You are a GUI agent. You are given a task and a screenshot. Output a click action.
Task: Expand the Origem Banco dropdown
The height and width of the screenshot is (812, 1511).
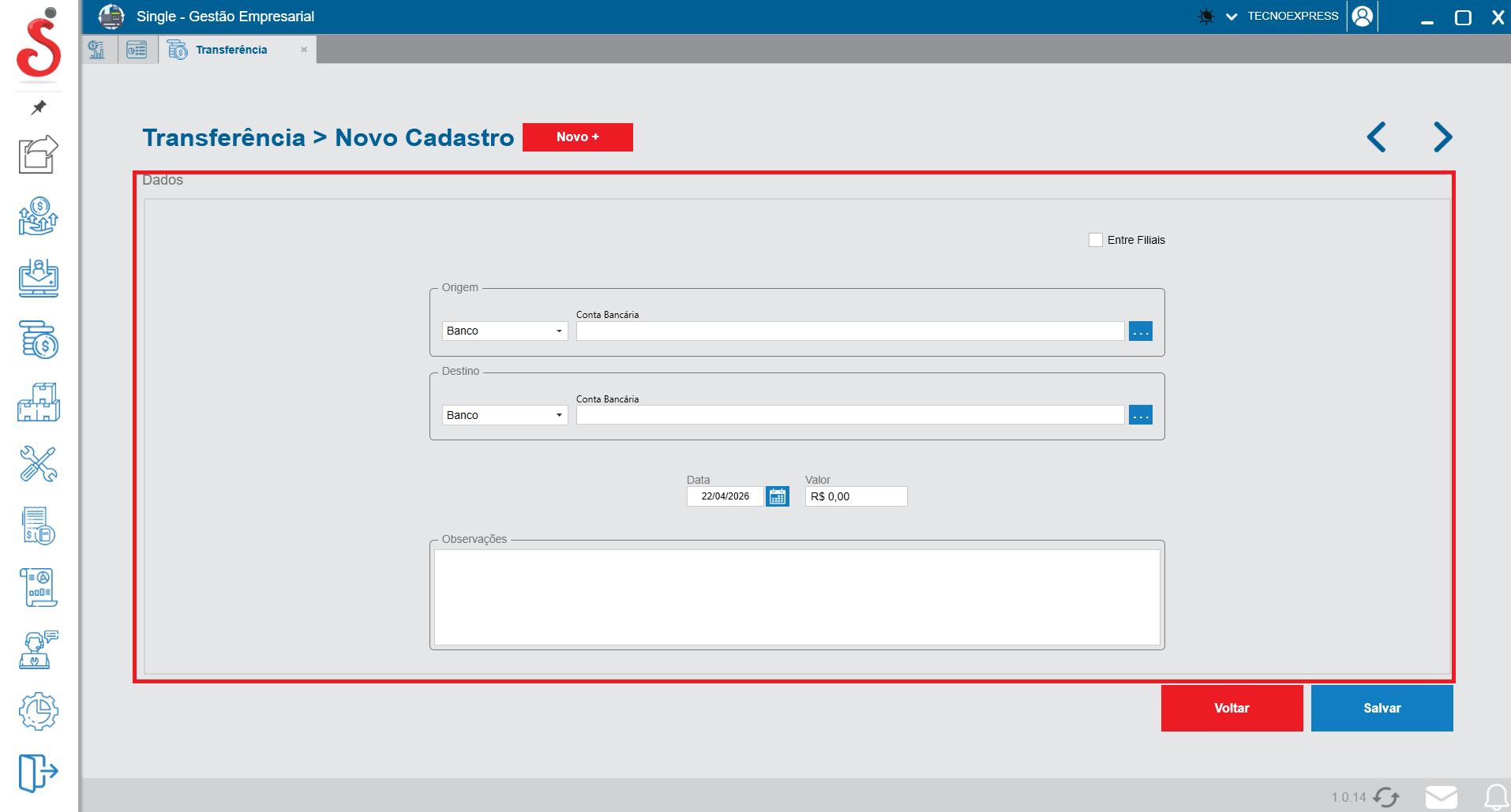[504, 331]
